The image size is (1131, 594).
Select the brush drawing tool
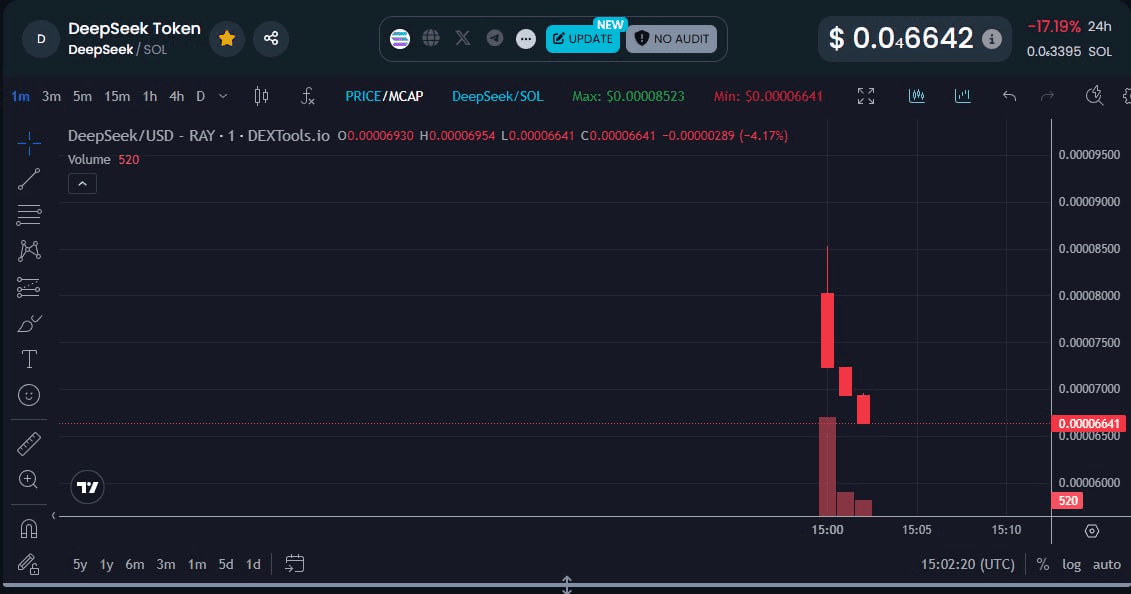click(x=29, y=324)
